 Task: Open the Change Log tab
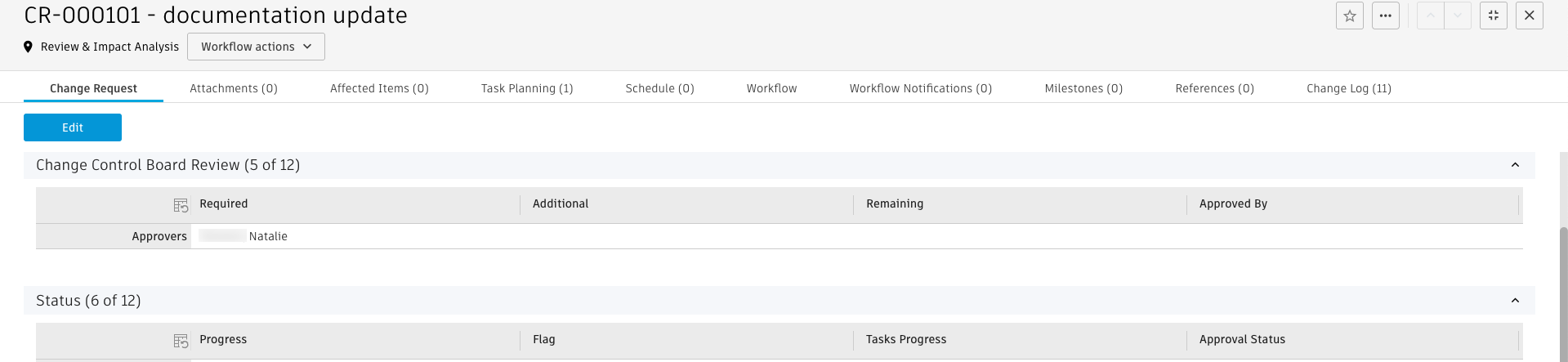pyautogui.click(x=1348, y=88)
